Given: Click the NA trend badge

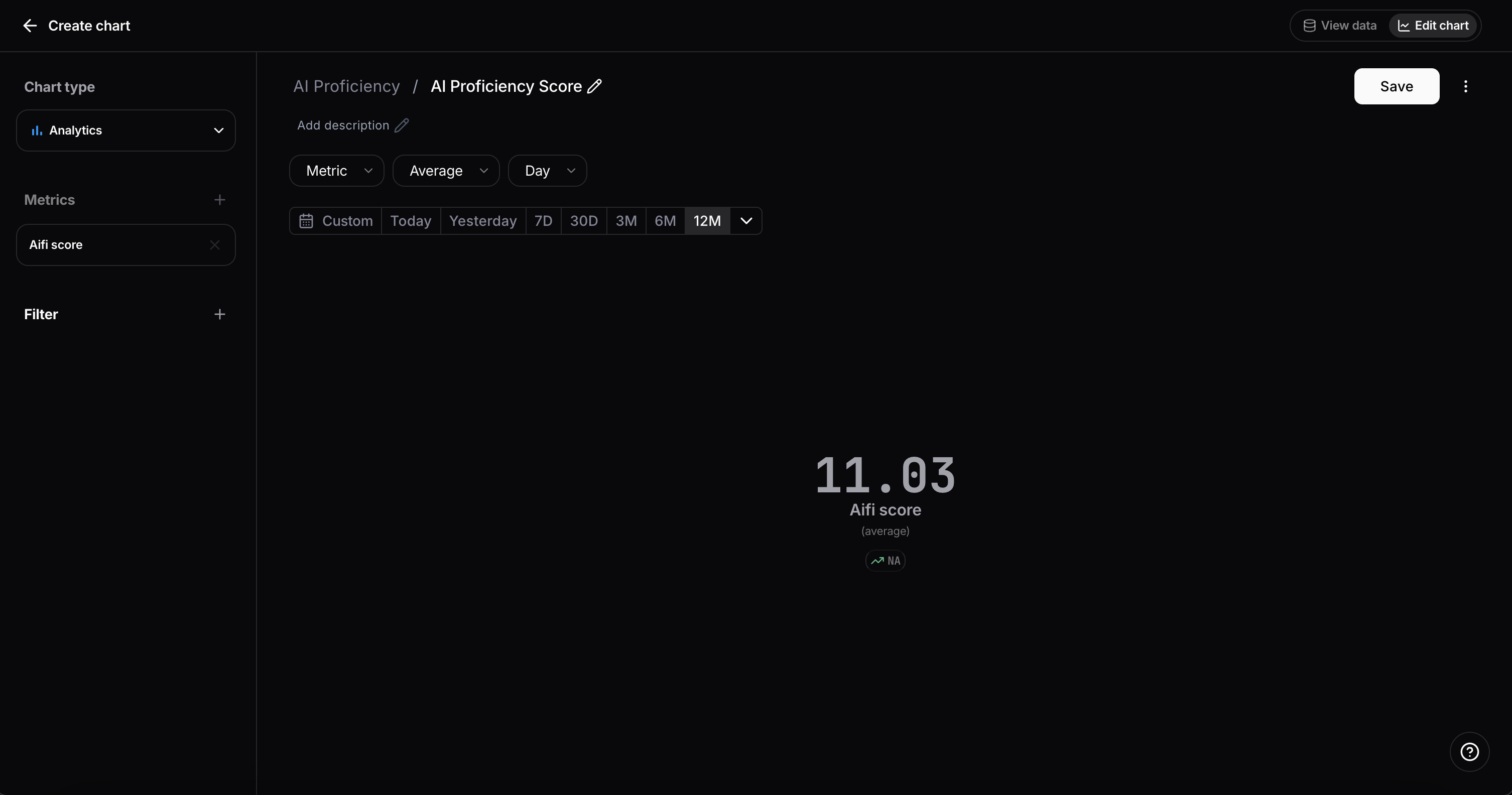Looking at the screenshot, I should (x=885, y=561).
